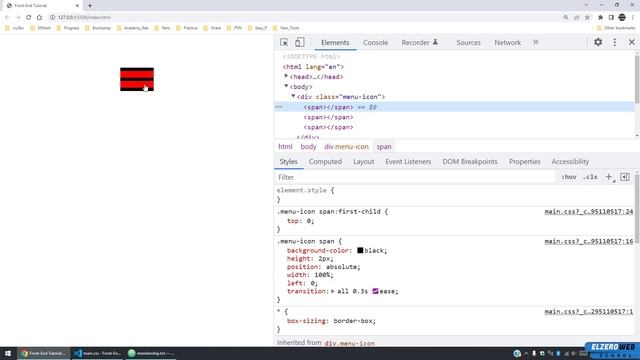Open the Accessibility sub-tab
Viewport: 640px width, 360px height.
coord(570,162)
